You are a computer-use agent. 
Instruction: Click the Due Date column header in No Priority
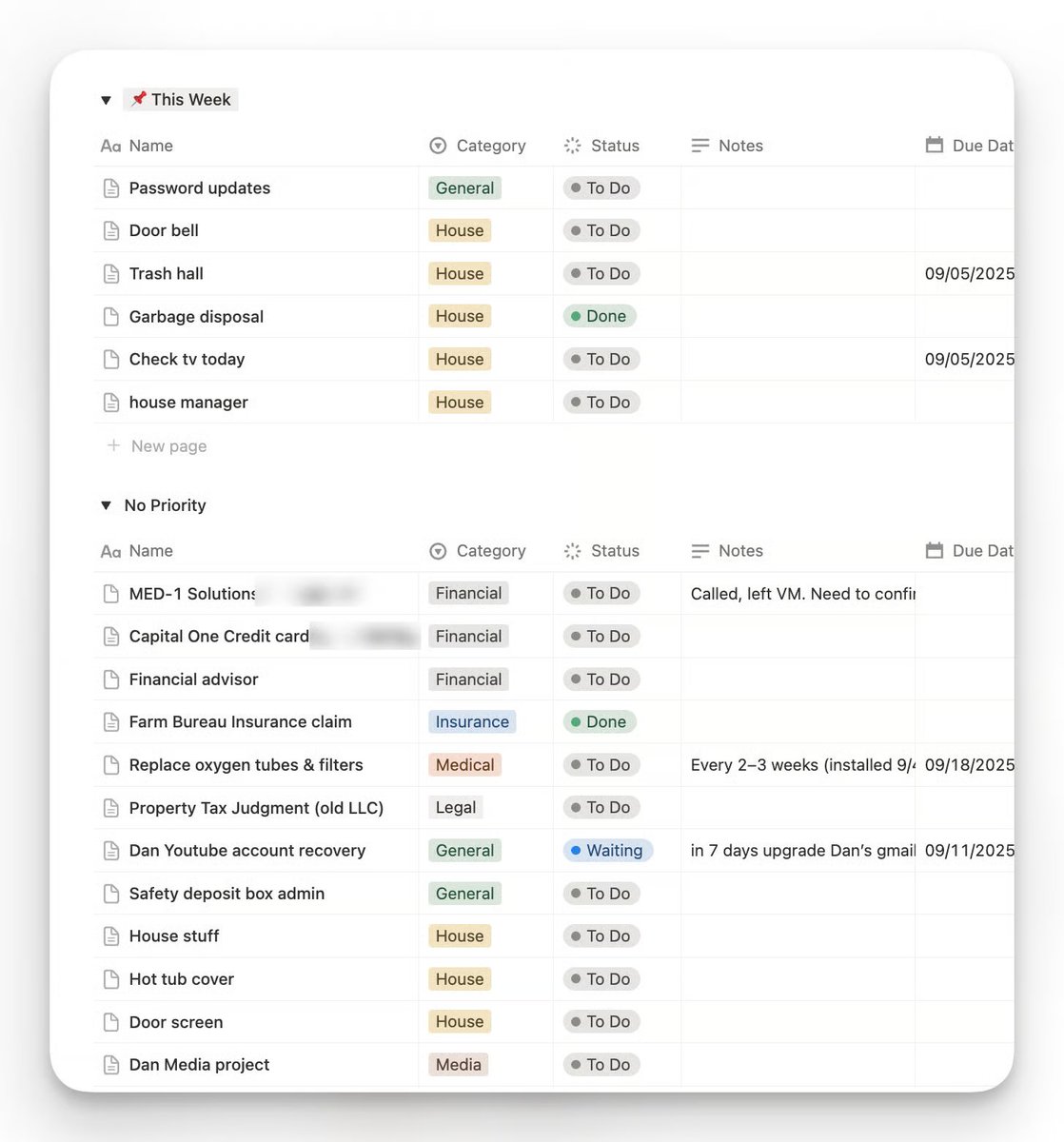(x=969, y=551)
